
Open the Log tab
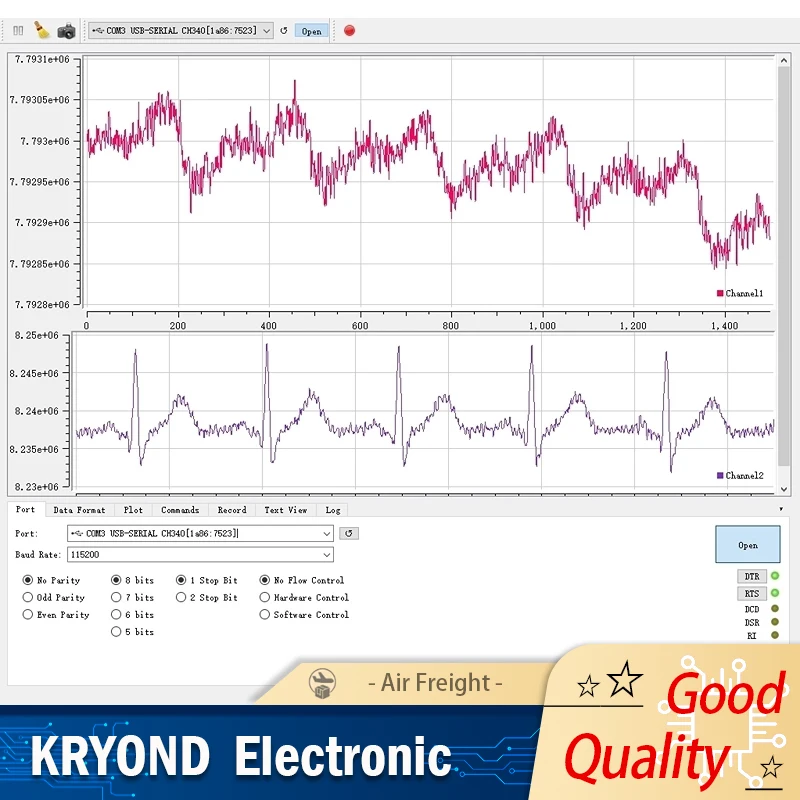(333, 510)
